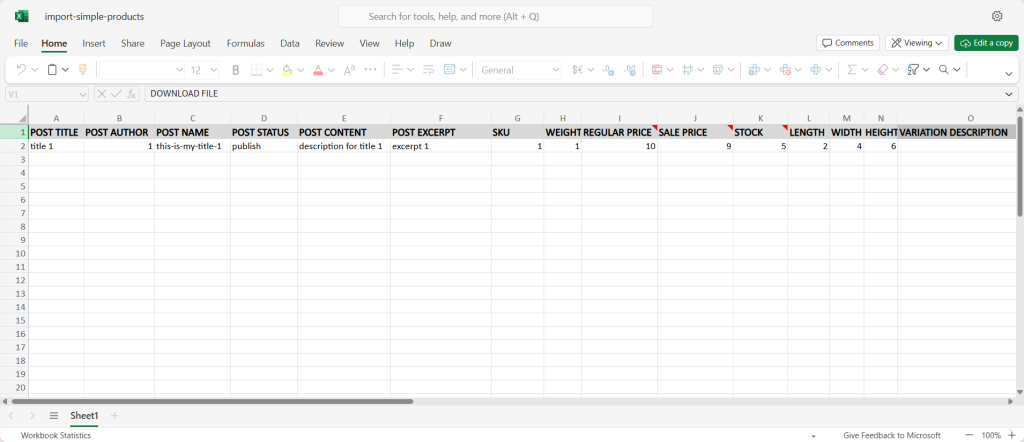This screenshot has height=442, width=1024.
Task: Click the Font Color letter A icon
Action: point(318,70)
